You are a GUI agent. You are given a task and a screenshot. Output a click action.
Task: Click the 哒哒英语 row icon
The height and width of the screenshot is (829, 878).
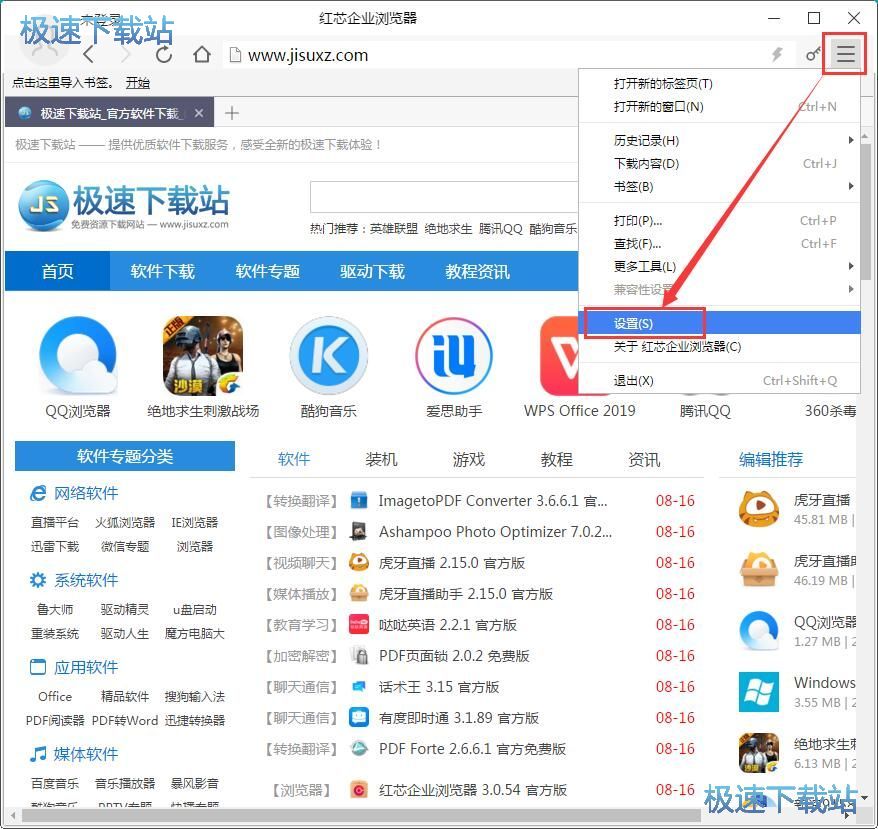pyautogui.click(x=358, y=624)
